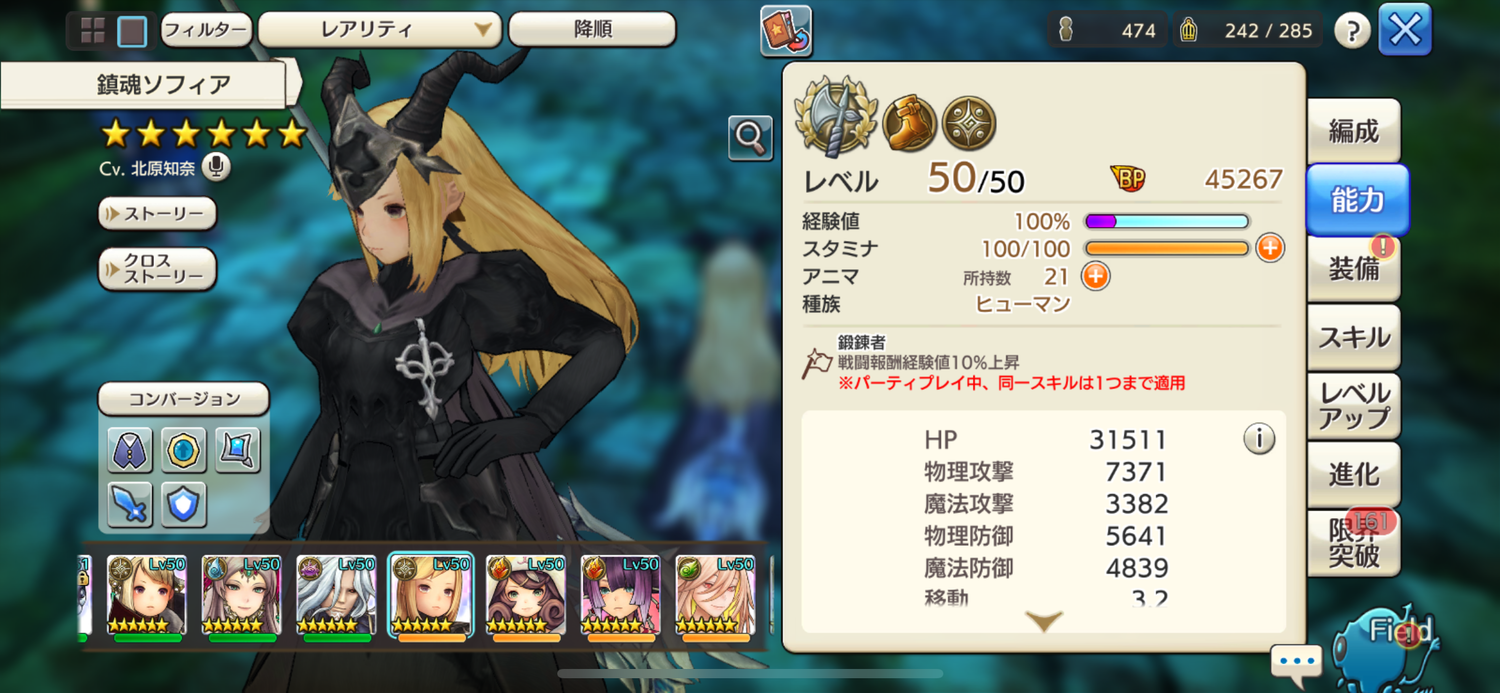The image size is (1500, 693).
Task: Tap the card book swap icon
Action: pos(786,31)
